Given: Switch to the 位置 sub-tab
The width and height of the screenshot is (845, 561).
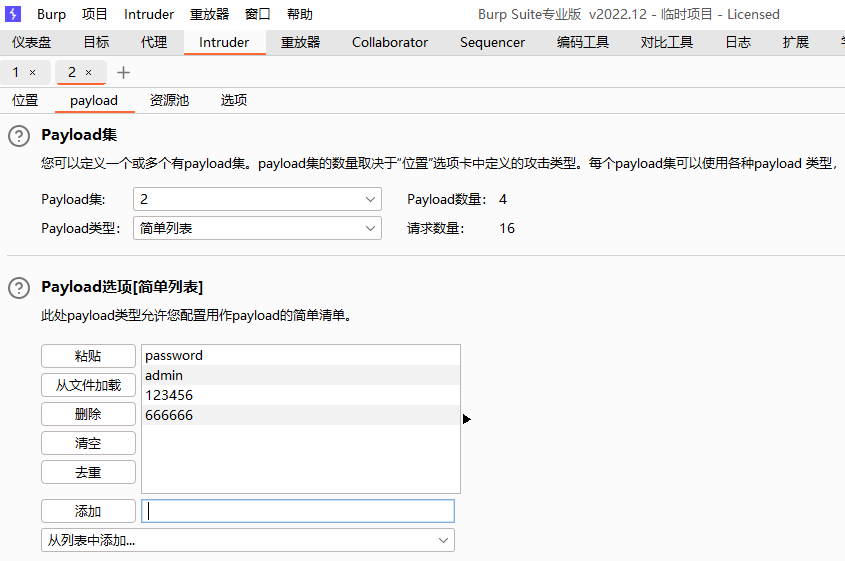Looking at the screenshot, I should (25, 100).
